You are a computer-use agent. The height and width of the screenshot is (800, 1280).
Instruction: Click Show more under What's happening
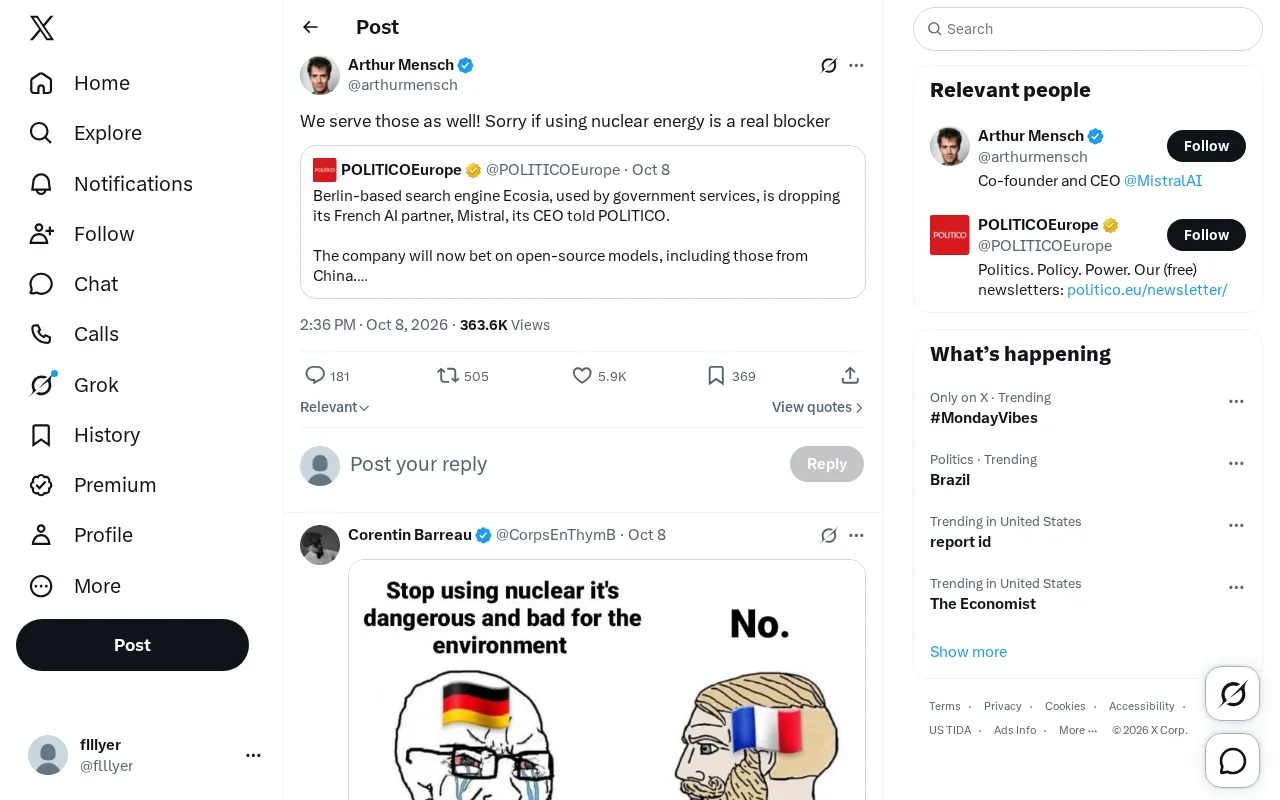[968, 651]
